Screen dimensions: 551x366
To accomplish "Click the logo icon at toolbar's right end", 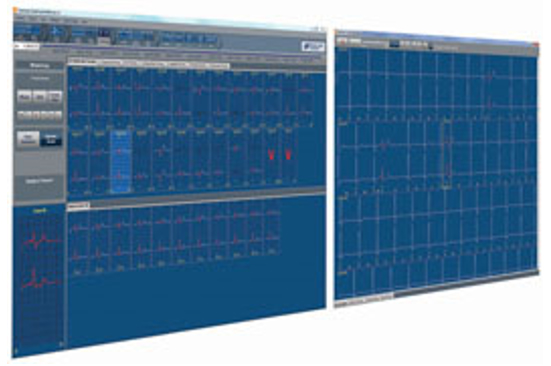I will 312,46.
